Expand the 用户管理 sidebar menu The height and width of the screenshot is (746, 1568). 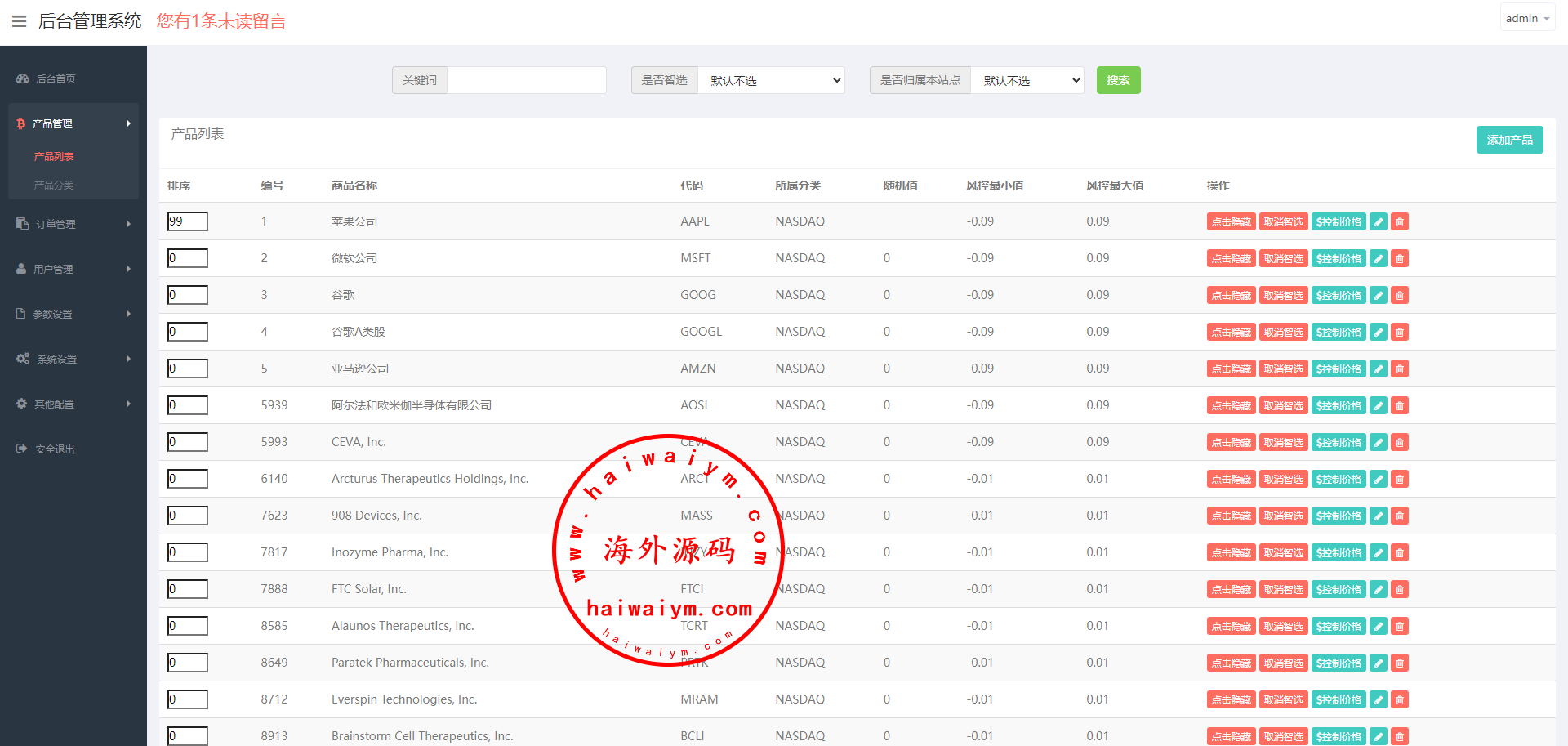click(73, 269)
